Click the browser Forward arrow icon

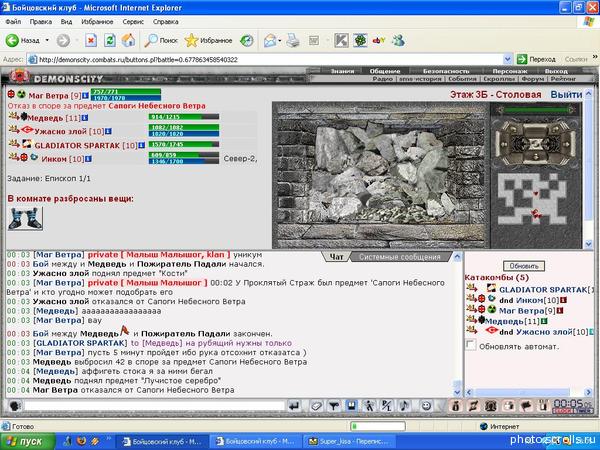[x=64, y=40]
